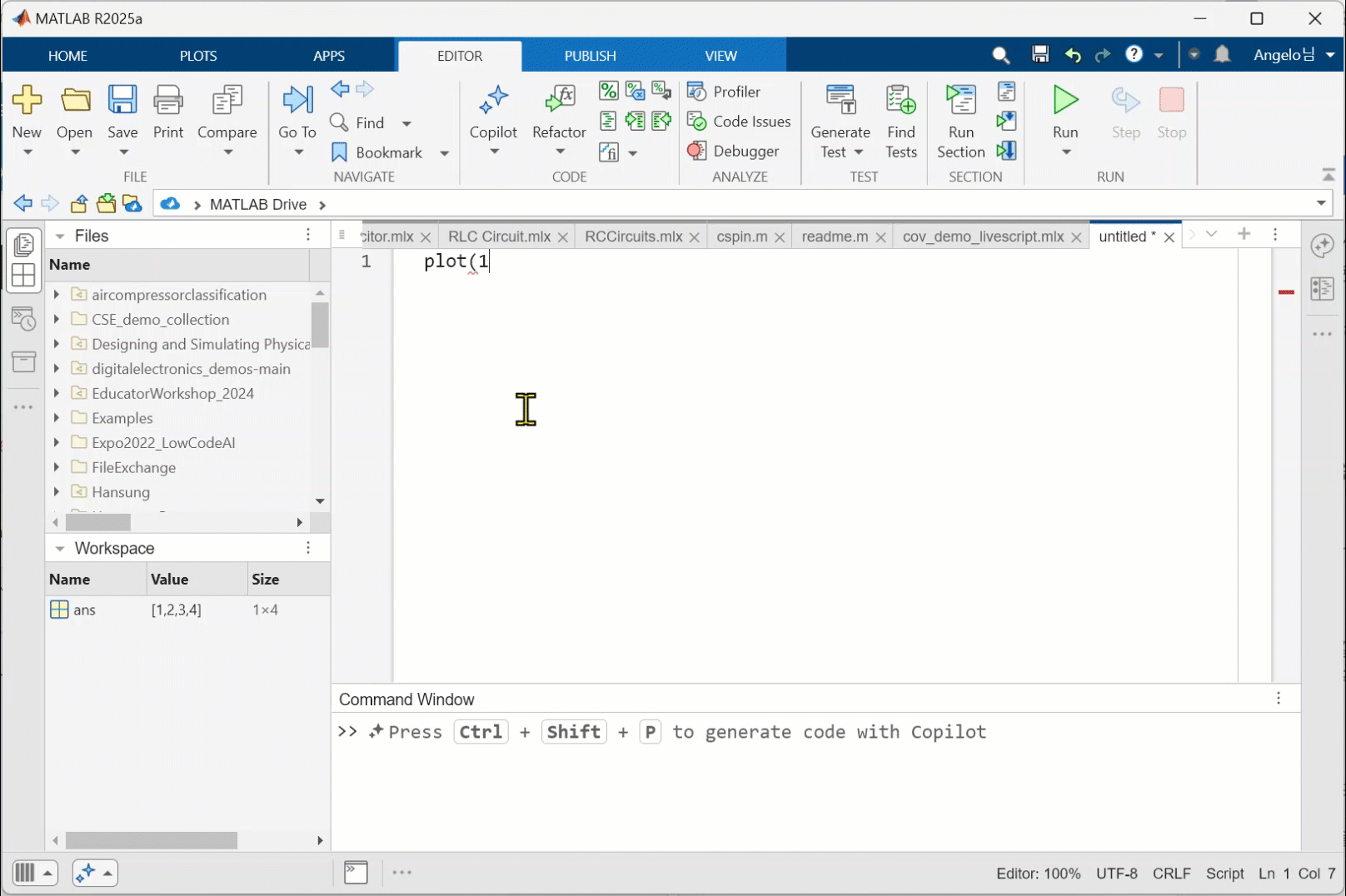Navigate back with the address bar back arrow

[x=23, y=203]
